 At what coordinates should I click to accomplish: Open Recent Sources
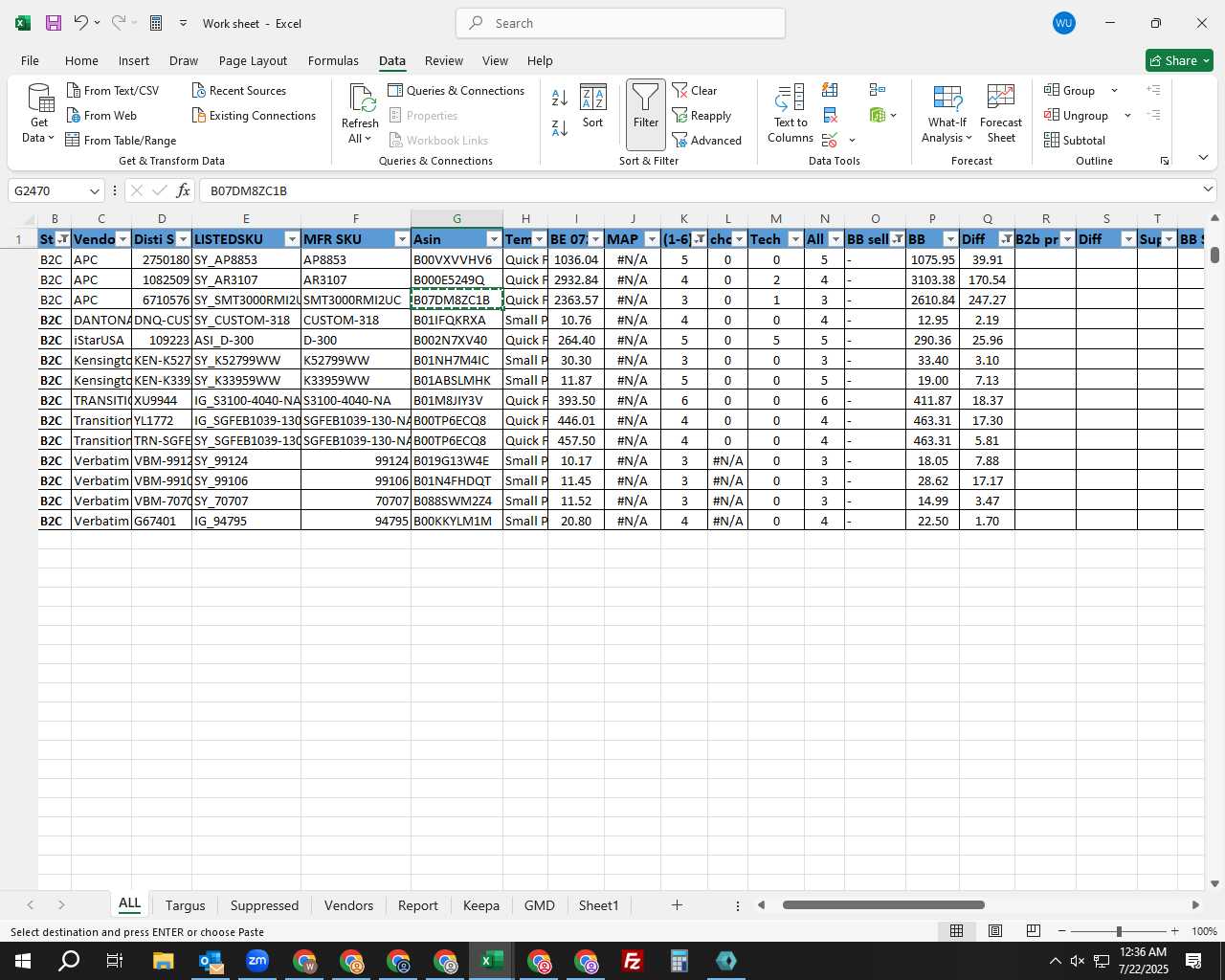click(239, 90)
